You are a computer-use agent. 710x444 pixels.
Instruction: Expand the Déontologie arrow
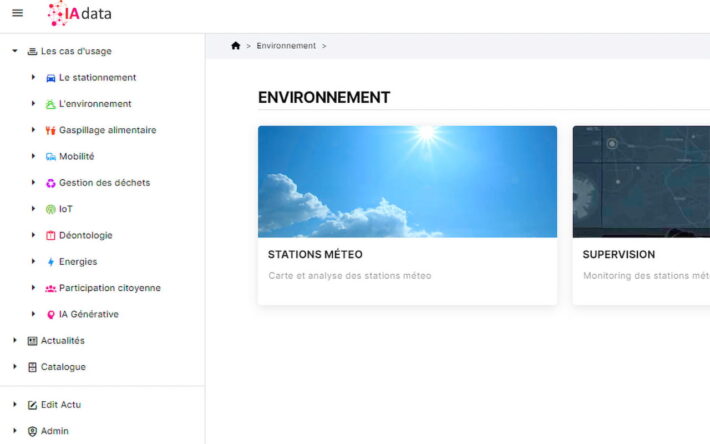point(33,235)
